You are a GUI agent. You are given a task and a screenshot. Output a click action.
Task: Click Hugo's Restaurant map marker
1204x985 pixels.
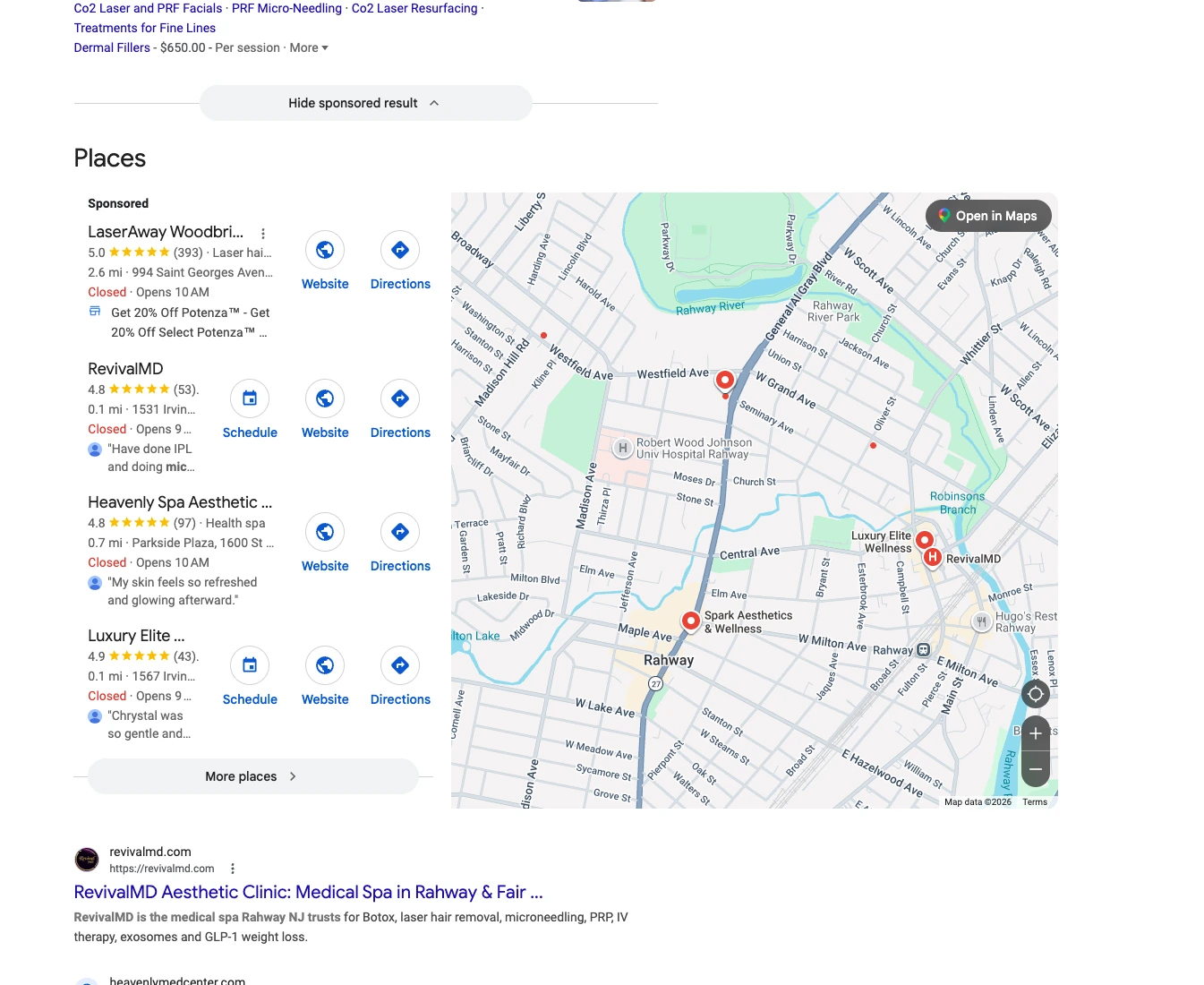click(x=981, y=621)
